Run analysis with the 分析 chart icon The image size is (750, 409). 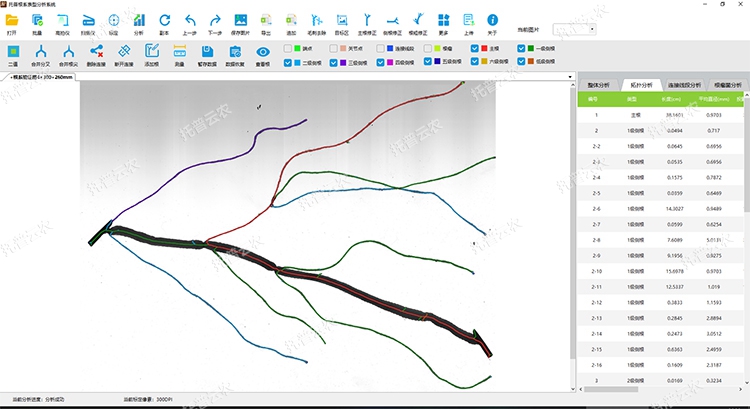(x=138, y=22)
